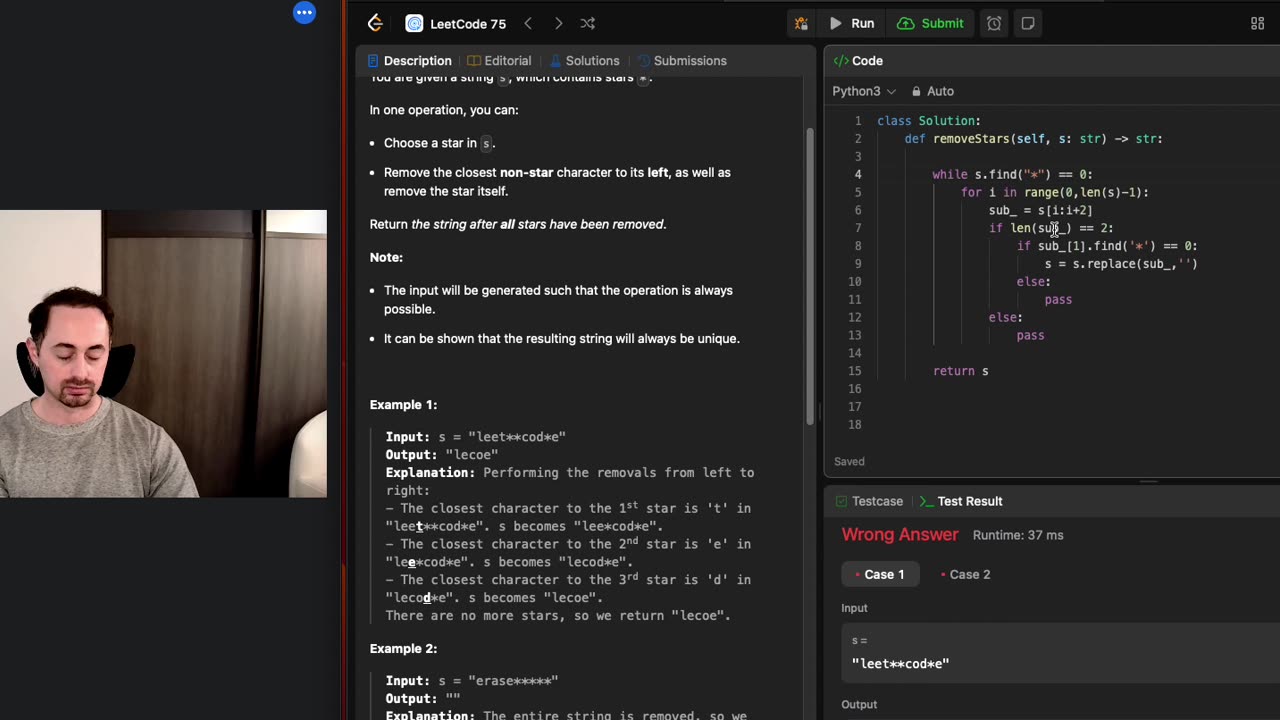
Task: Click the description panel scrollbar
Action: [x=809, y=276]
